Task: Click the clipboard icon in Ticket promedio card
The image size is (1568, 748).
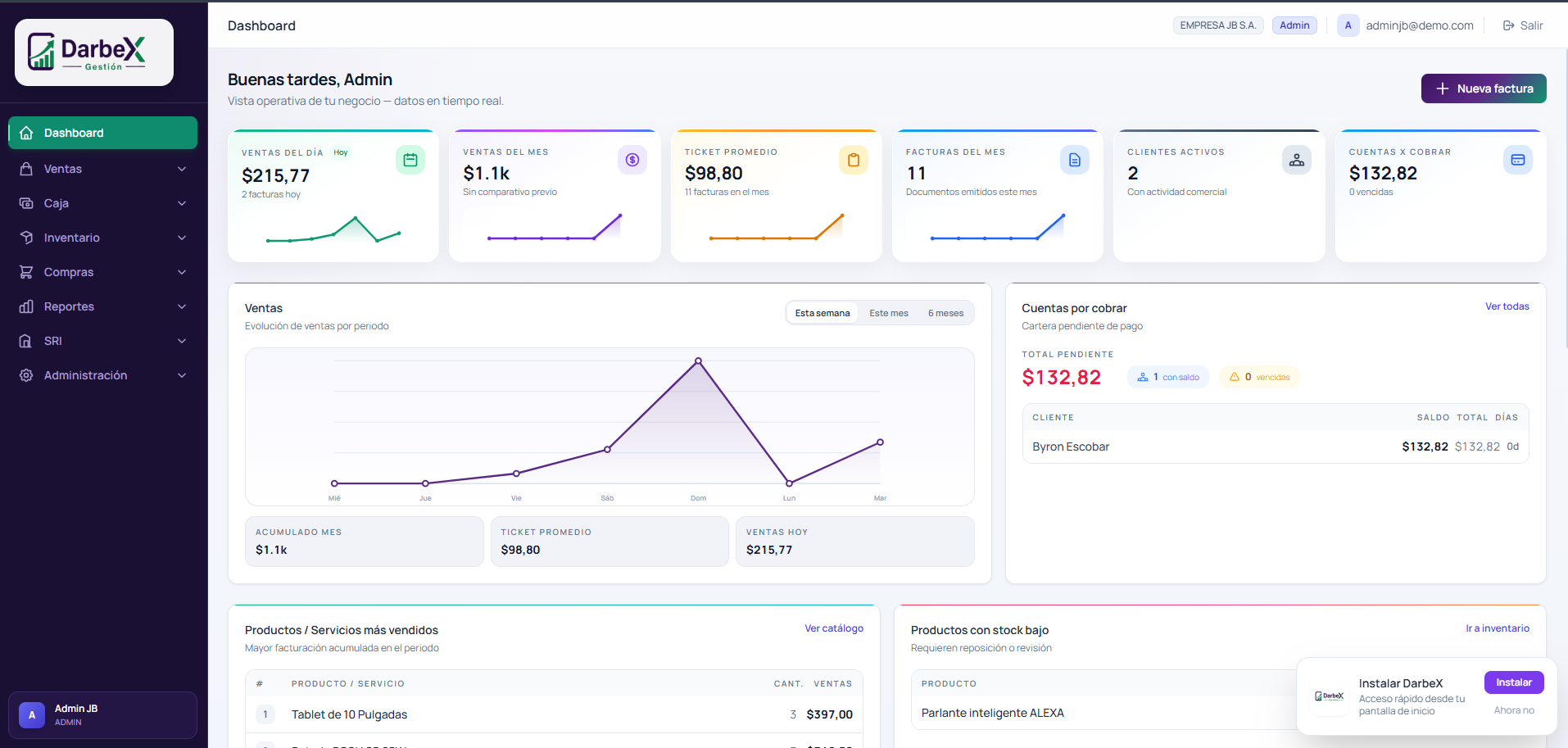Action: tap(854, 160)
